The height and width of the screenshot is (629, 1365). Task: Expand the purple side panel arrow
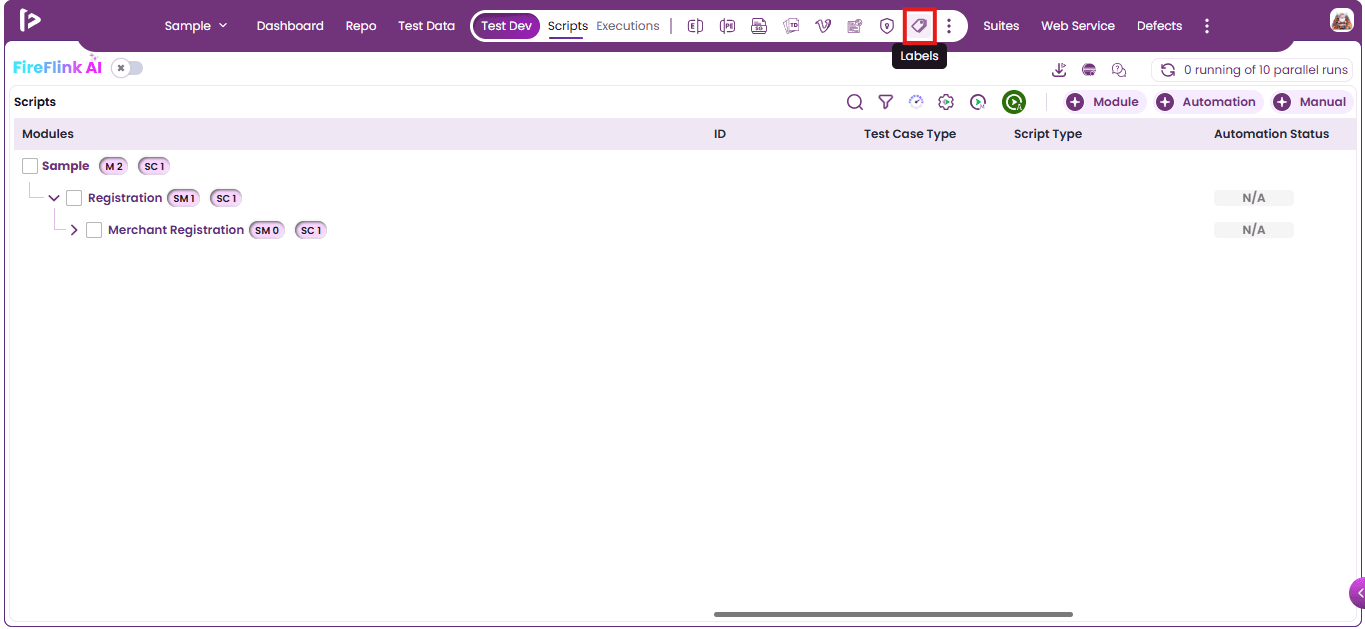click(x=1358, y=593)
